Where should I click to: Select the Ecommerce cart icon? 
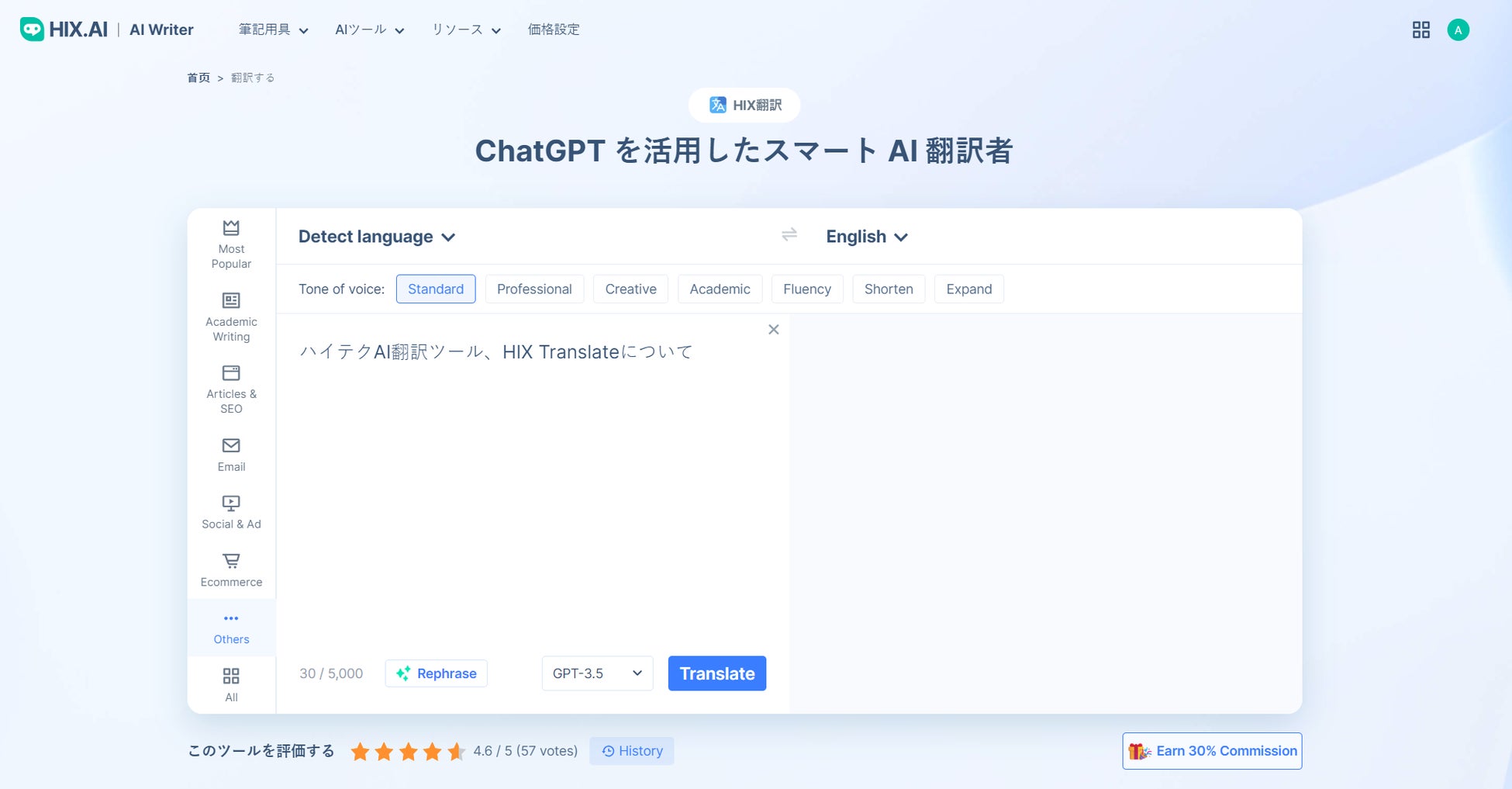231,560
